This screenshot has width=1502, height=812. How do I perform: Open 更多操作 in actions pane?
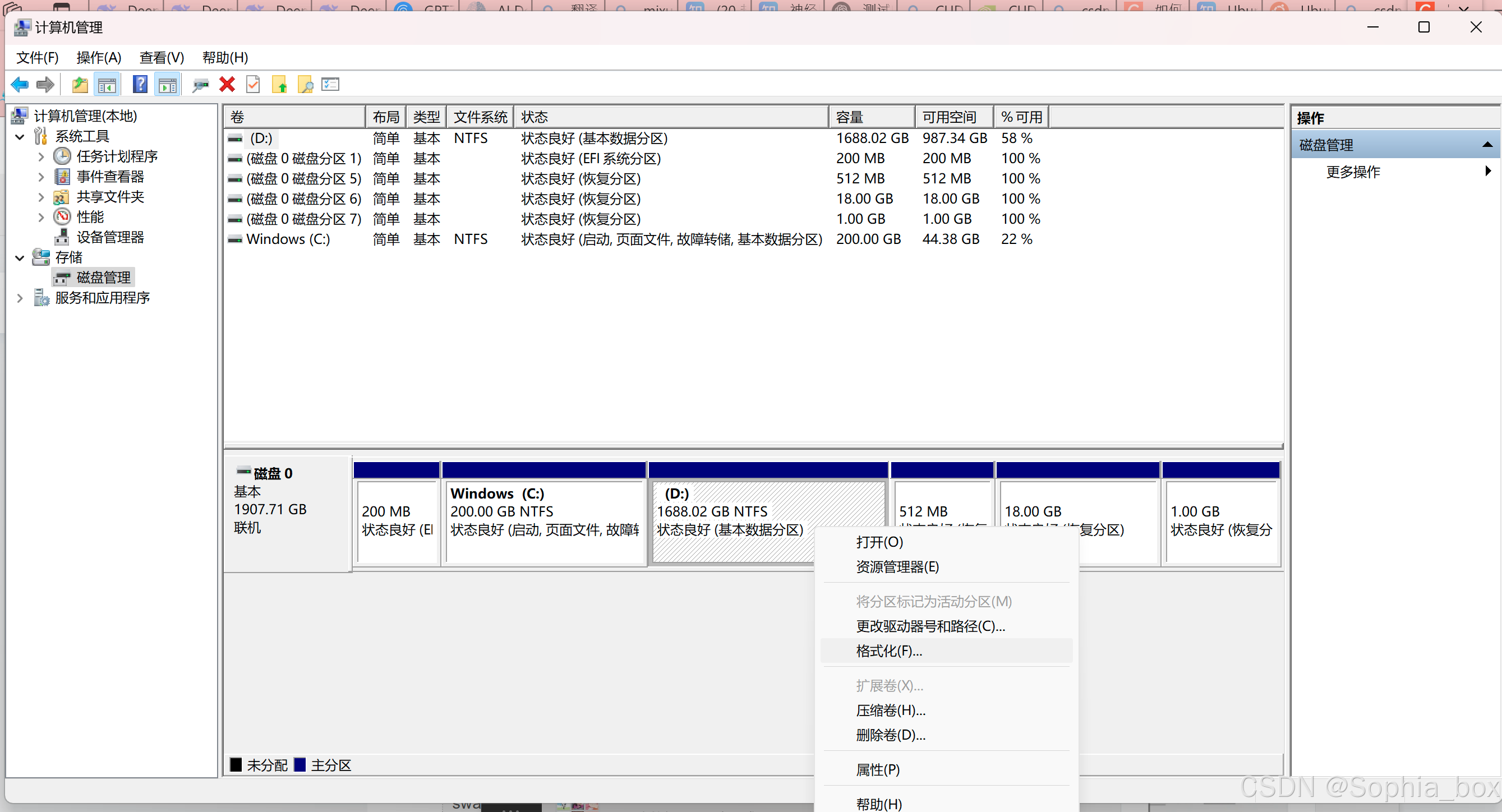click(x=1353, y=172)
